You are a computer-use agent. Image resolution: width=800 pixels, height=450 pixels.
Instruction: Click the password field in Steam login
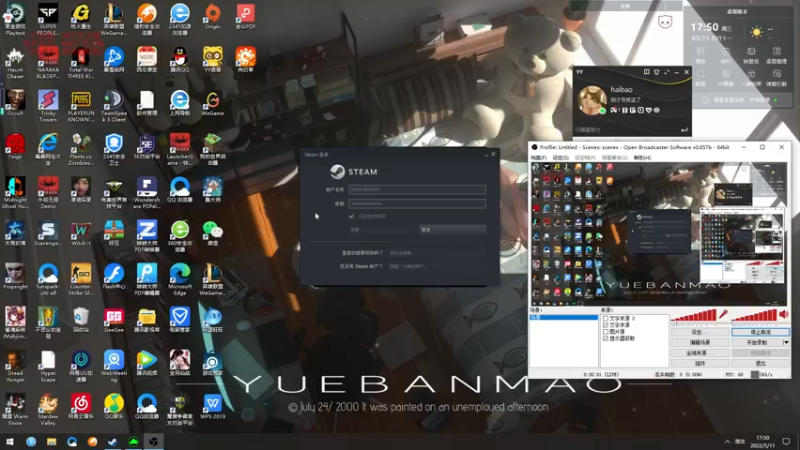(417, 204)
